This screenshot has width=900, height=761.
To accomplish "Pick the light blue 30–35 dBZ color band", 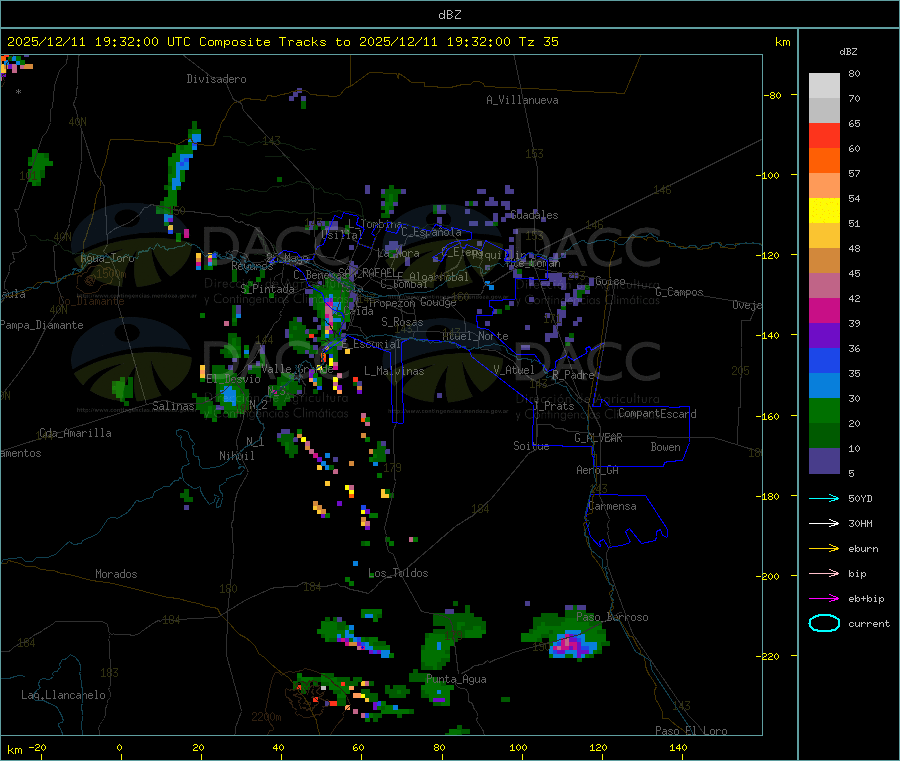I will point(824,386).
